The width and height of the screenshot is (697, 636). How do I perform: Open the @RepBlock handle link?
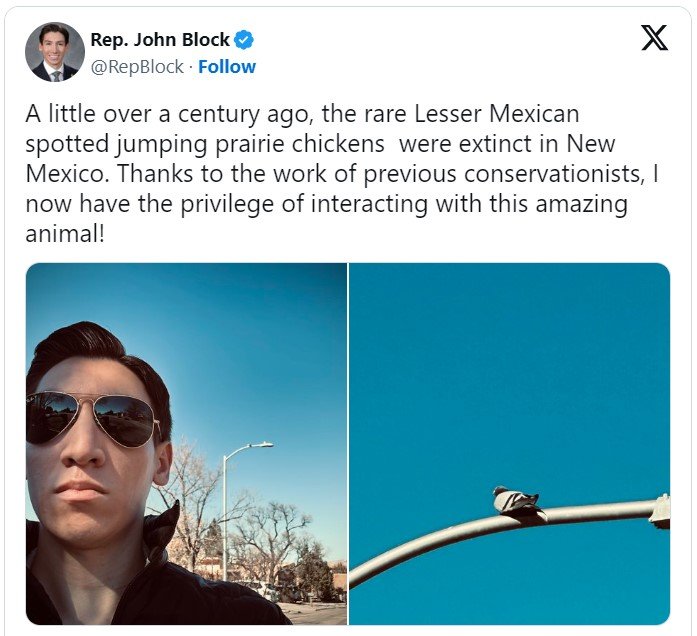click(137, 67)
